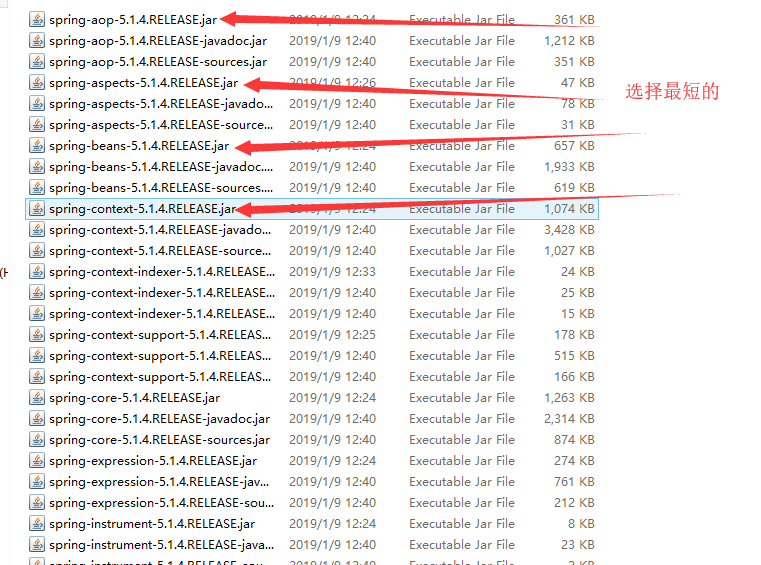761x565 pixels.
Task: Click the icon of the 619 KB spring-beans sources jar
Action: [x=37, y=187]
